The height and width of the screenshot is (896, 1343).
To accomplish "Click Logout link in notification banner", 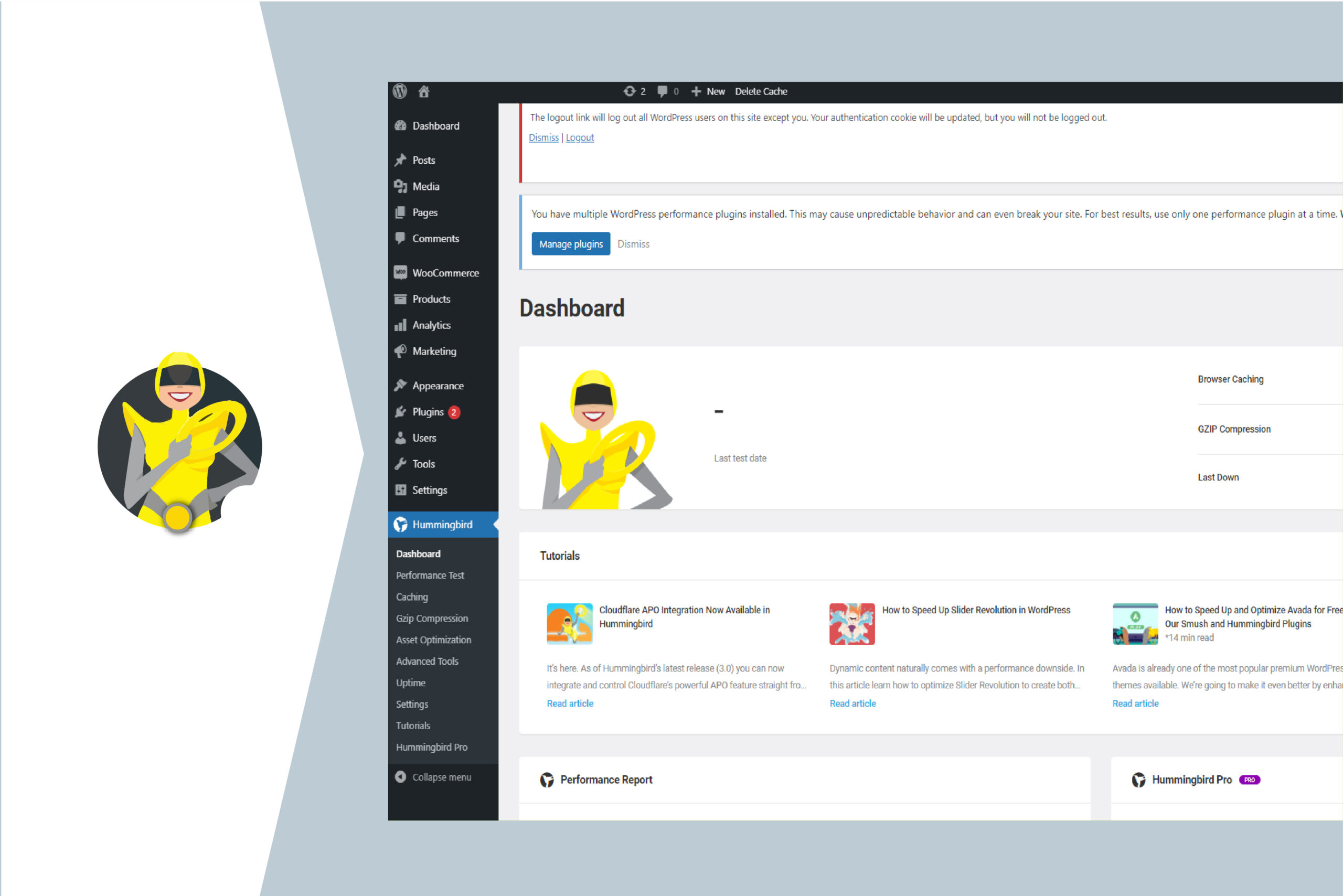I will click(580, 138).
